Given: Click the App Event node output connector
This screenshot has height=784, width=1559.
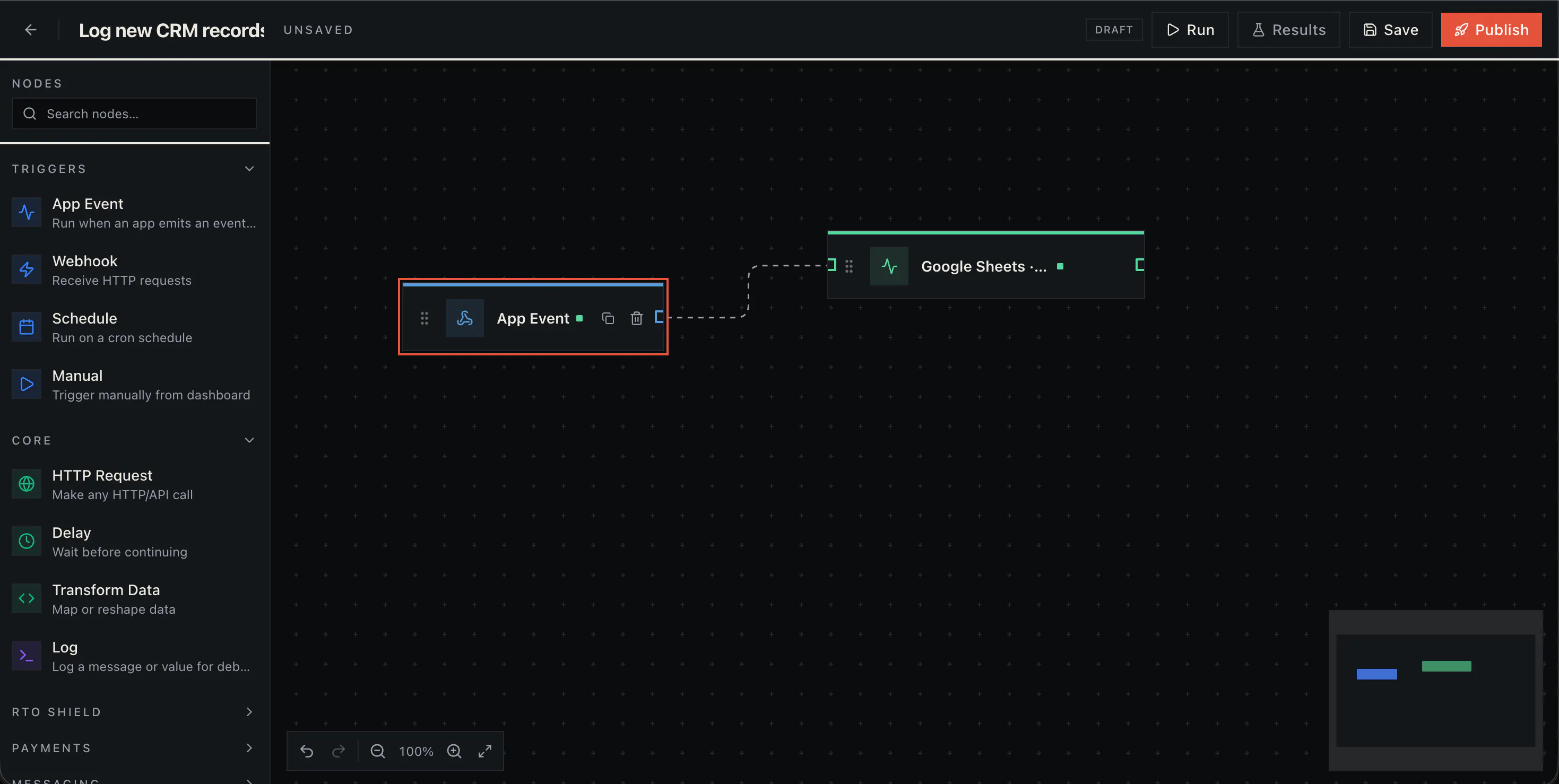Looking at the screenshot, I should pyautogui.click(x=659, y=317).
